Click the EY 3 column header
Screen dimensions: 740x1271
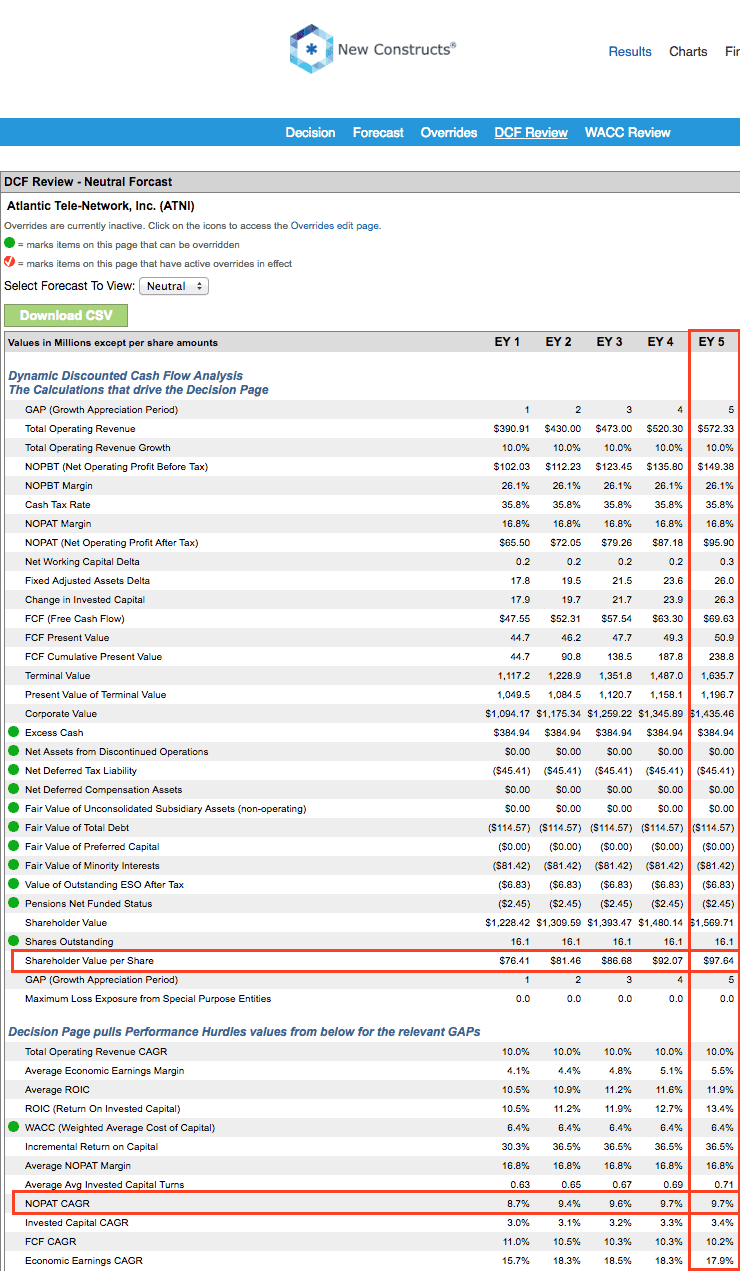(x=609, y=342)
